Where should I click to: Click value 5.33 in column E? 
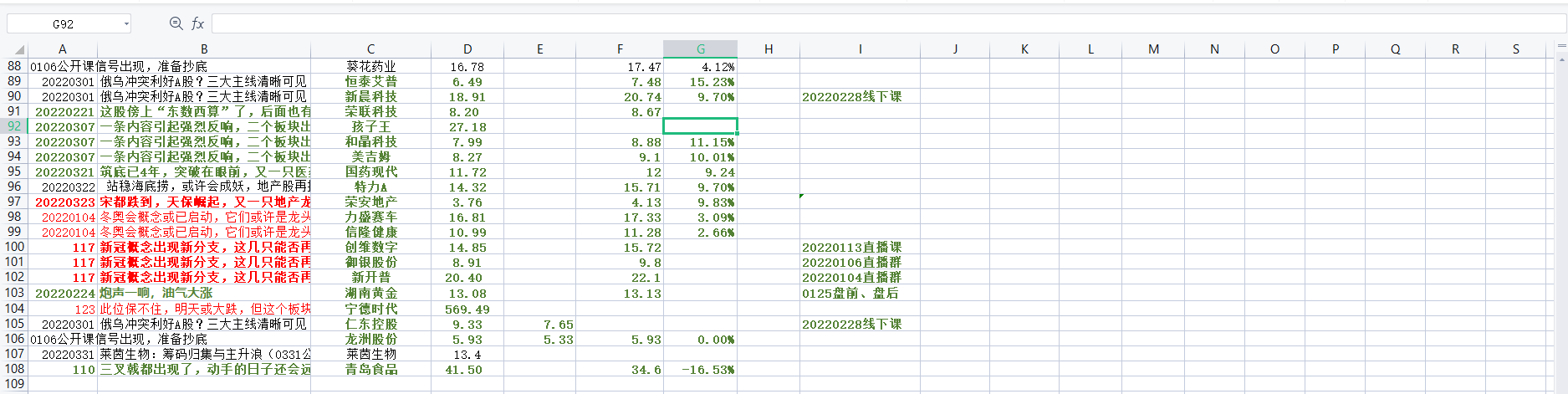click(x=539, y=339)
